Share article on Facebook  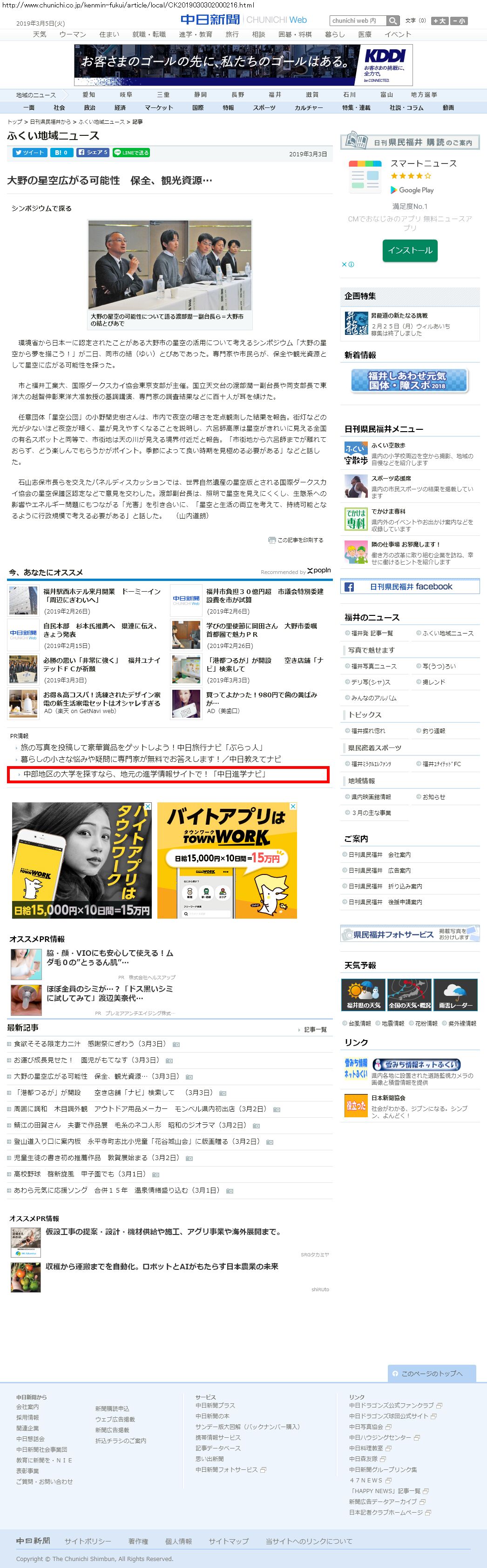[93, 153]
